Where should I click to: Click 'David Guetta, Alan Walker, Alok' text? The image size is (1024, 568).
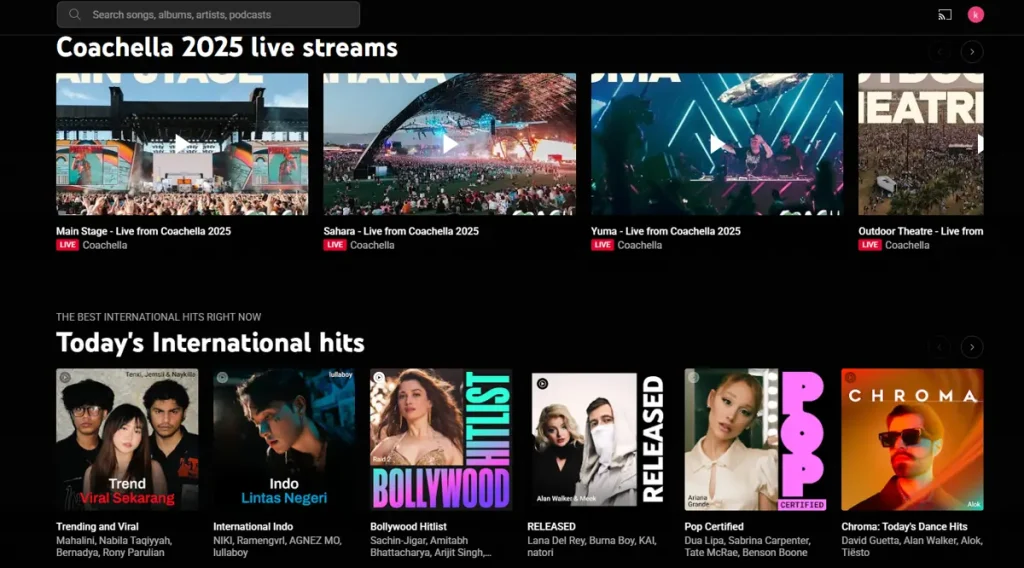(912, 541)
